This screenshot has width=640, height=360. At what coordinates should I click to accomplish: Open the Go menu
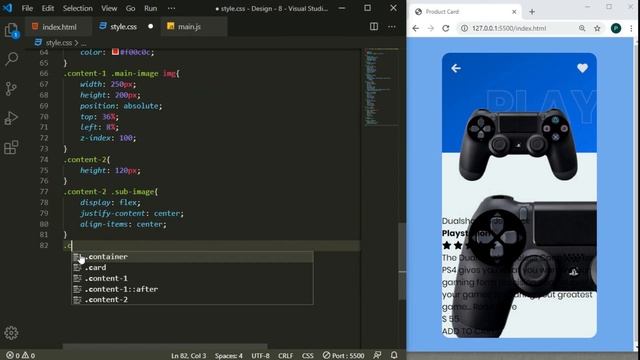pos(130,8)
